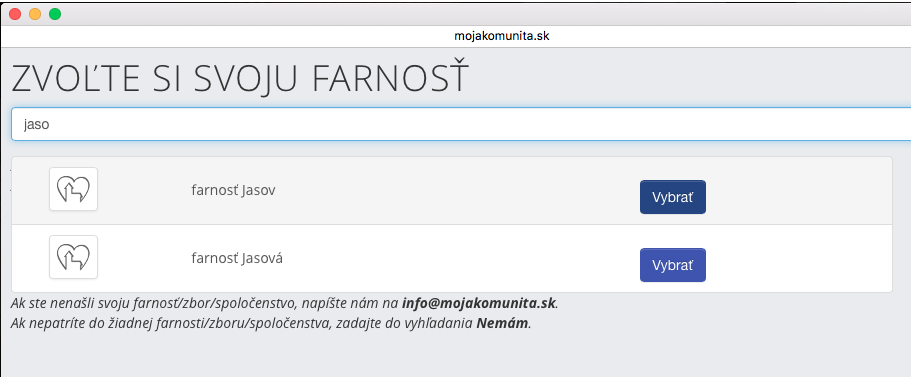Click the mojakomunita.sk page title text
This screenshot has width=911, height=377.
[x=501, y=36]
